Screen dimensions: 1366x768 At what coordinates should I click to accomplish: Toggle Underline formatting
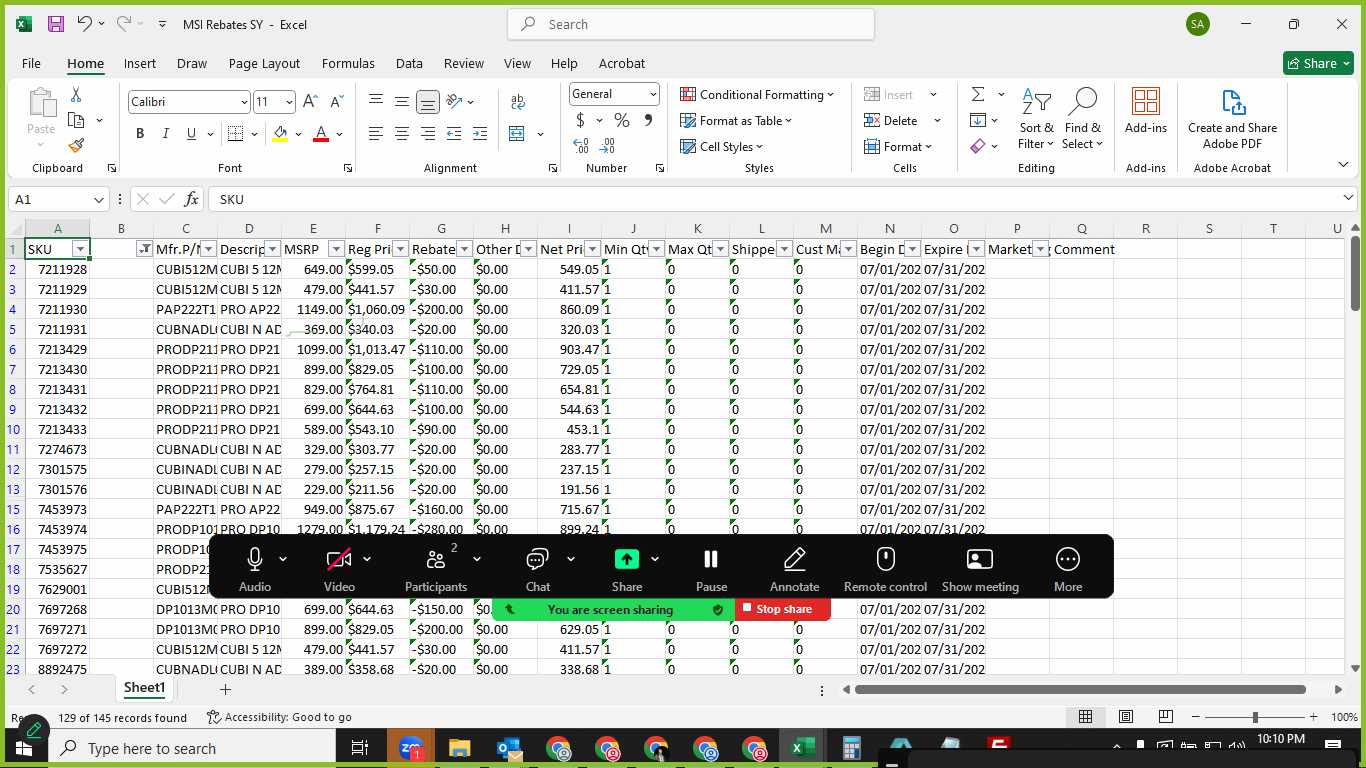pyautogui.click(x=190, y=133)
